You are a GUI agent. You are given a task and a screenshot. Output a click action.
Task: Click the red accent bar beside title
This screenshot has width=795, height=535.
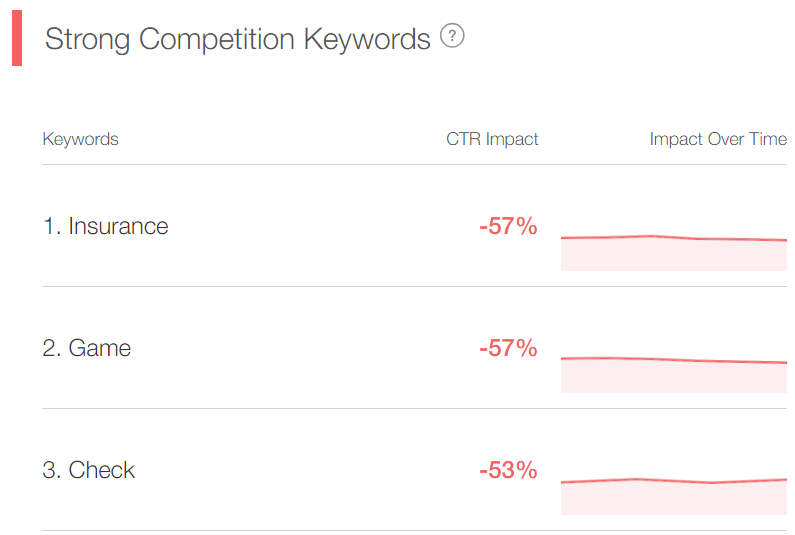pos(17,38)
